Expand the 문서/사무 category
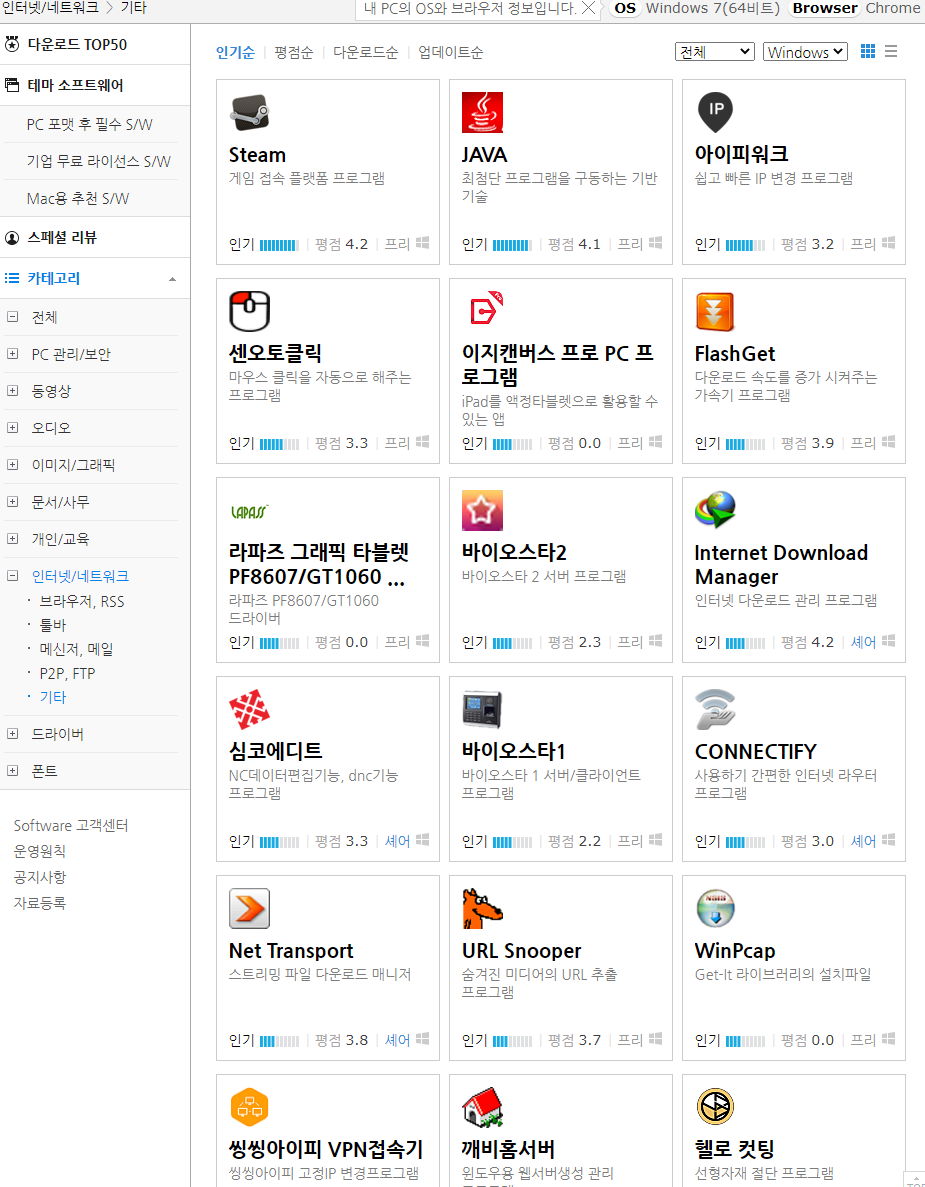Screen dimensions: 925x1187 coord(12,501)
